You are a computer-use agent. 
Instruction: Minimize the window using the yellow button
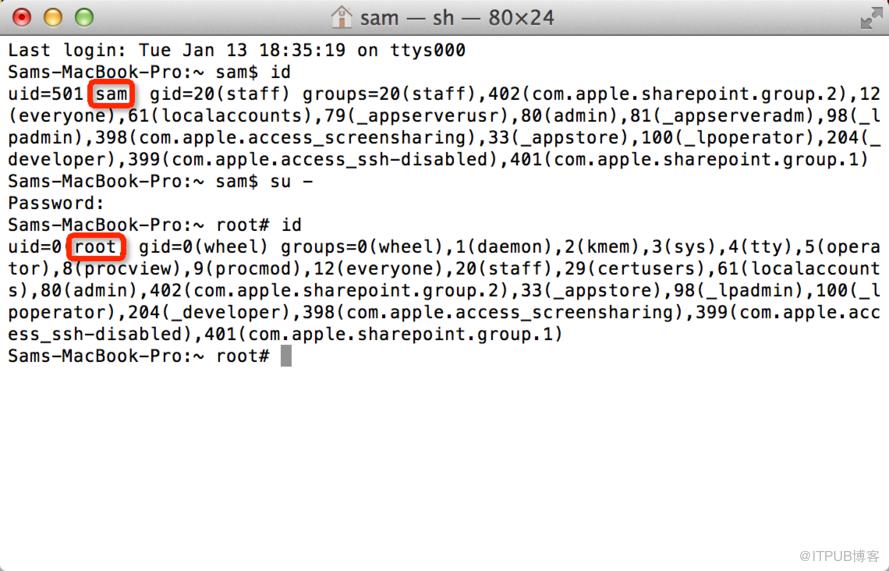click(52, 17)
